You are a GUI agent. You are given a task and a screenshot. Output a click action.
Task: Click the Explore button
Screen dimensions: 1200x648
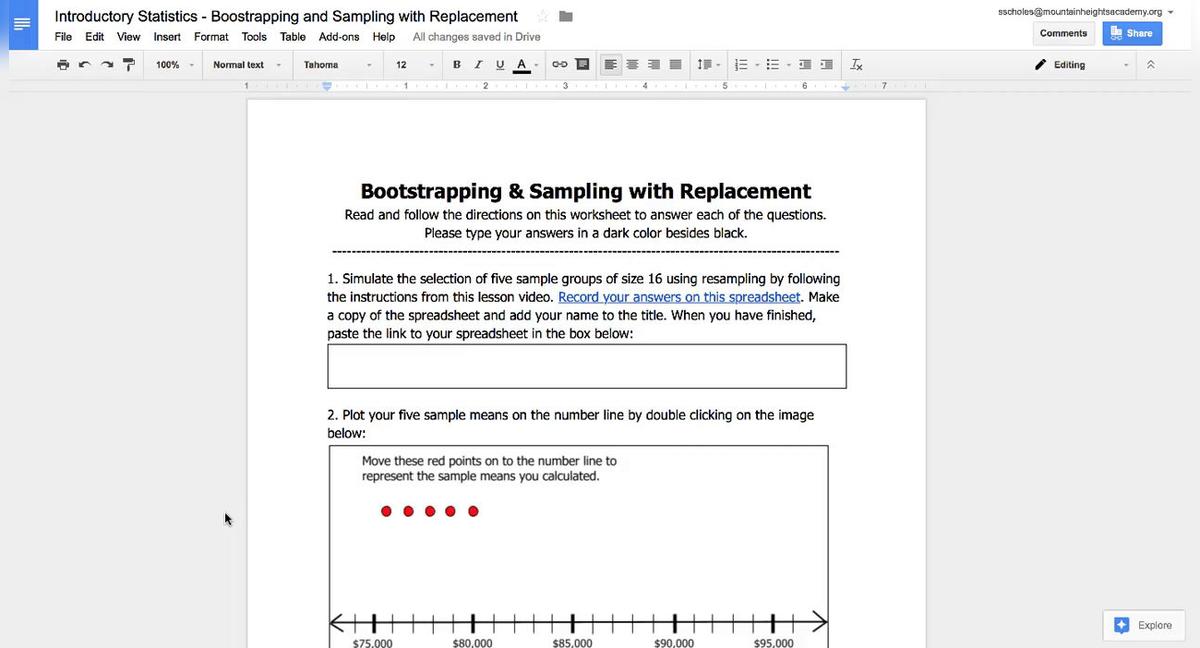(x=1143, y=625)
